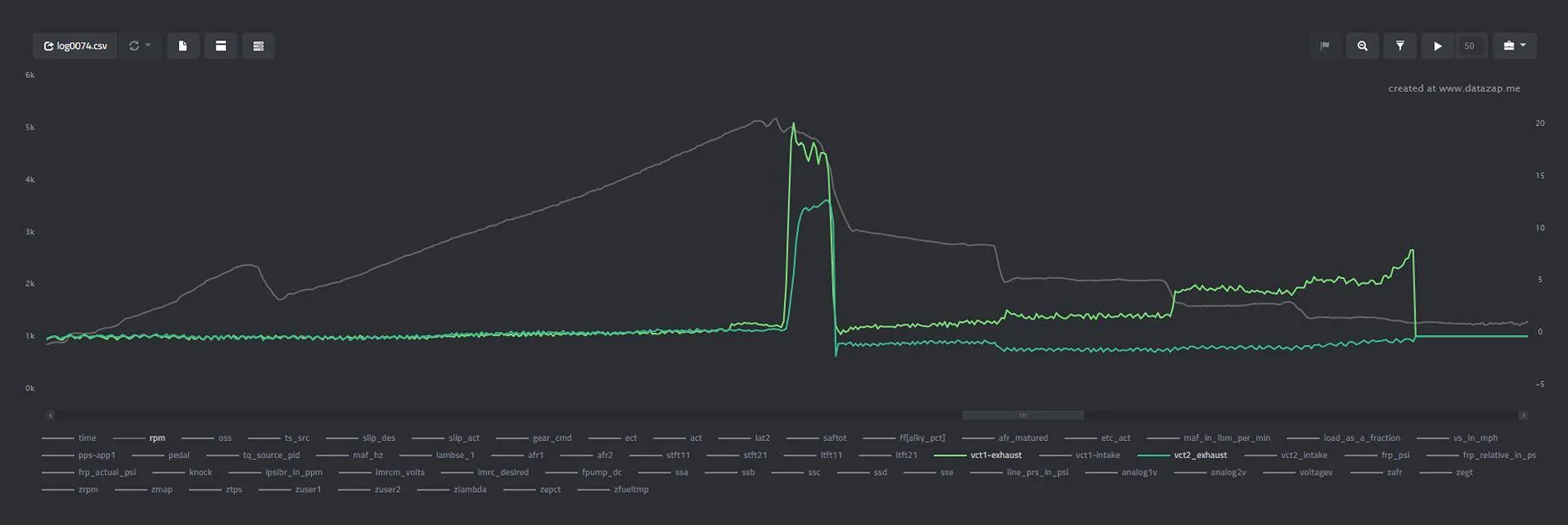This screenshot has width=1568, height=525.
Task: Enable the gear_cmd legend entry
Action: pos(534,438)
